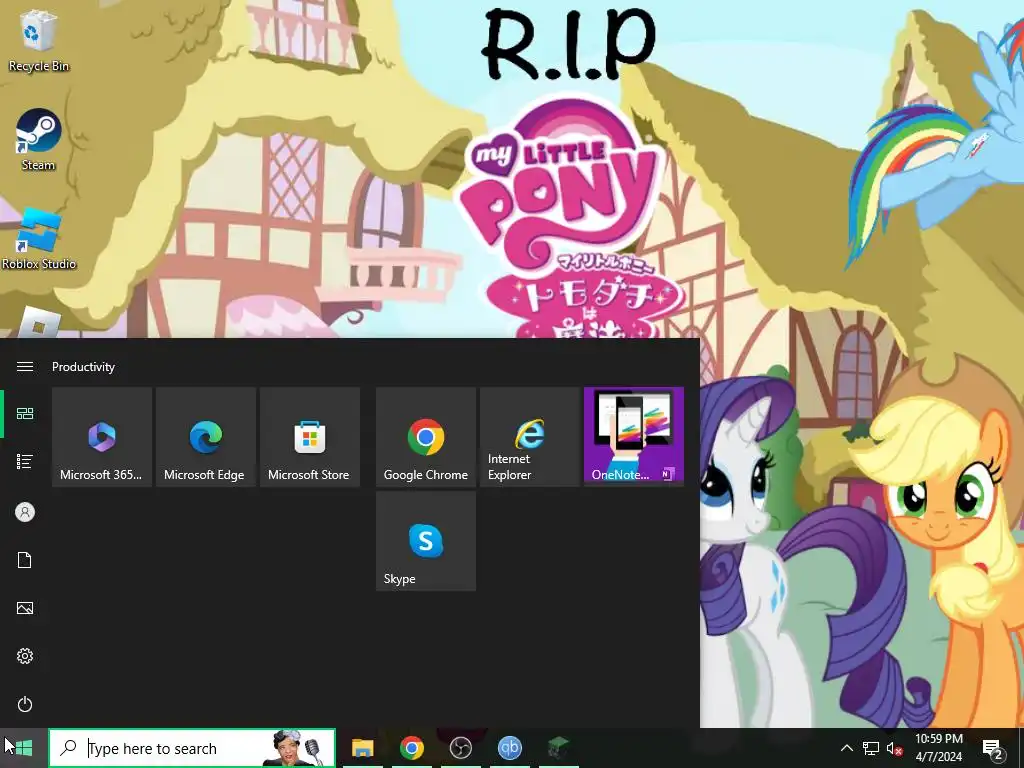
Task: Select the partially hidden Roblox desktop icon
Action: tap(39, 323)
